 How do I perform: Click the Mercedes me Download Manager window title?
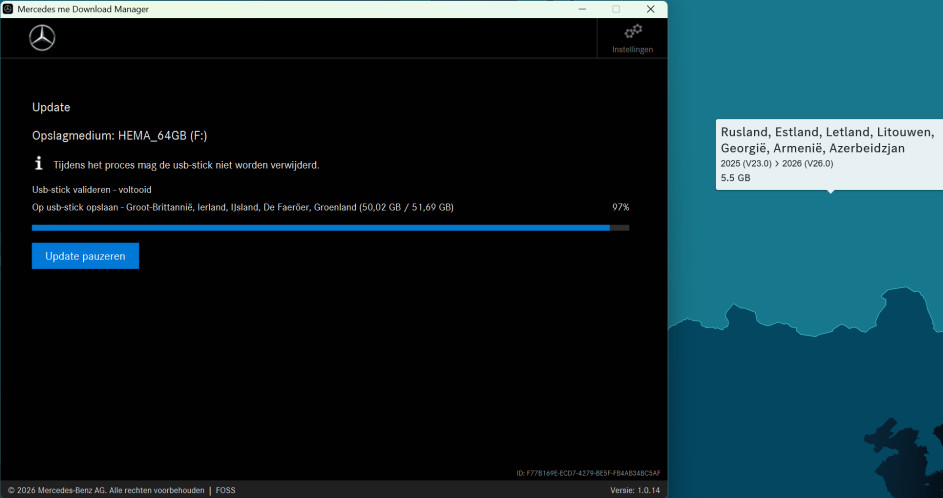coord(83,9)
